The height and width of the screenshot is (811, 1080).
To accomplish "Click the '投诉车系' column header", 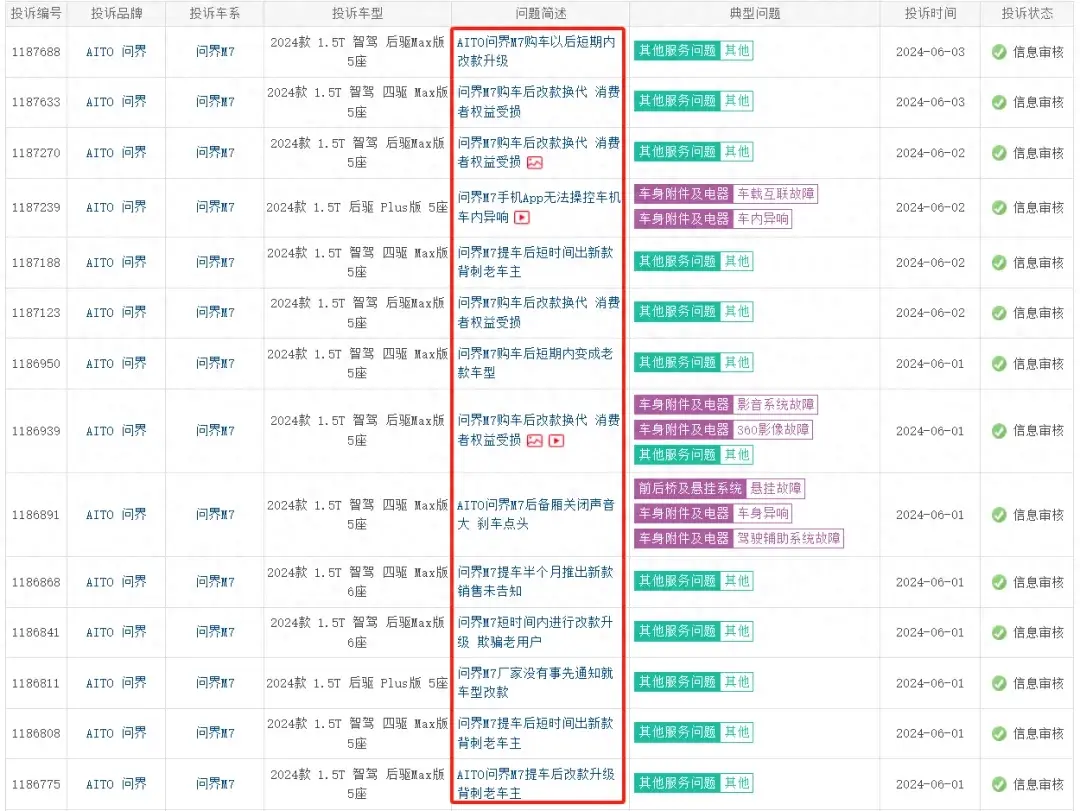I will pos(215,13).
